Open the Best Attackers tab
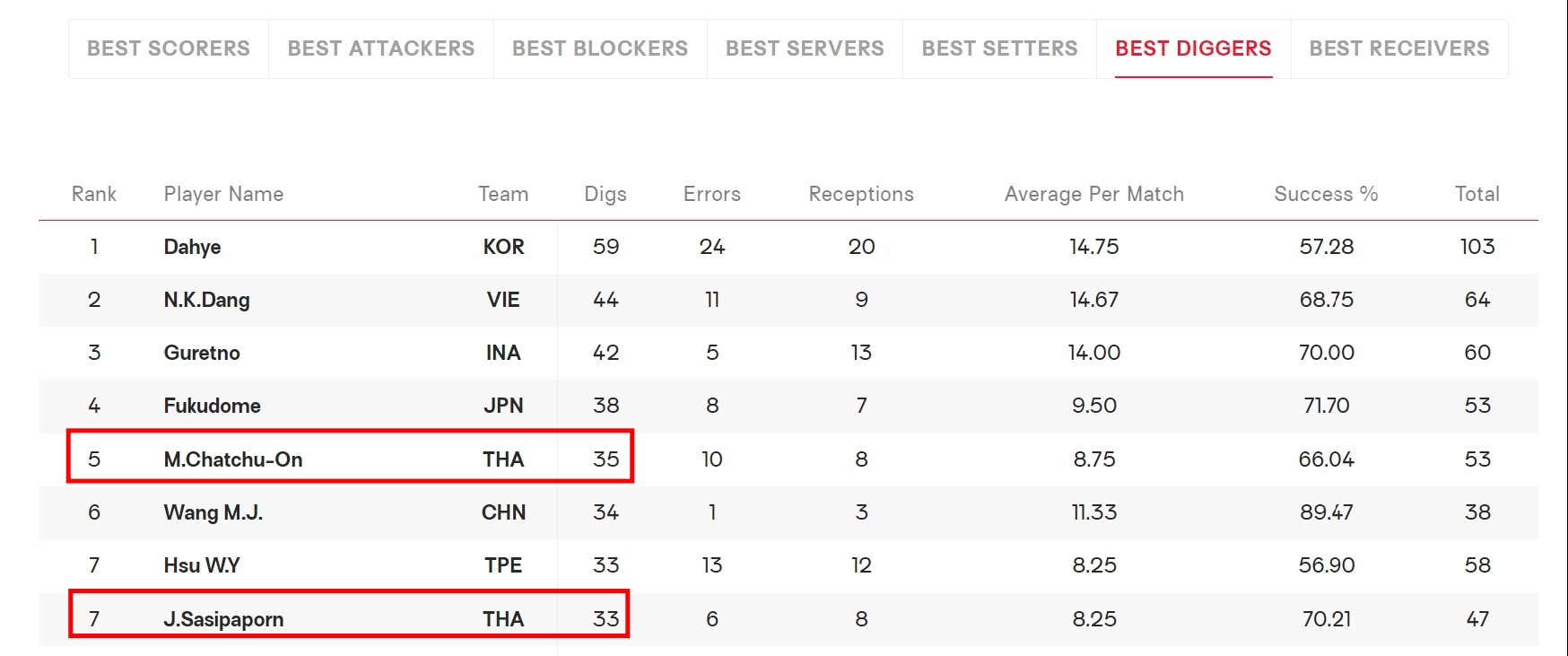The width and height of the screenshot is (1568, 656). [381, 48]
